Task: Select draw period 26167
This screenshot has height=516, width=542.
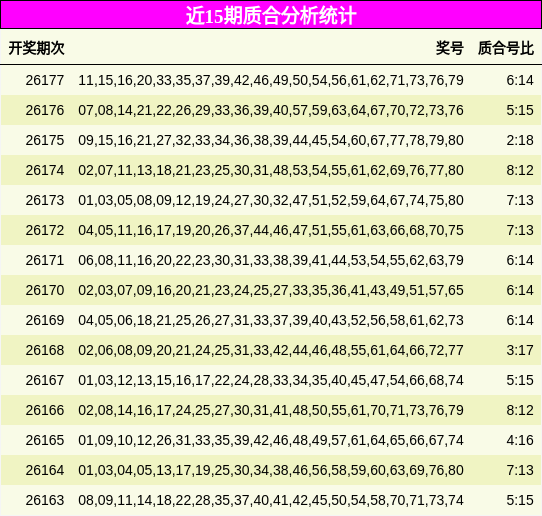Action: [x=45, y=381]
